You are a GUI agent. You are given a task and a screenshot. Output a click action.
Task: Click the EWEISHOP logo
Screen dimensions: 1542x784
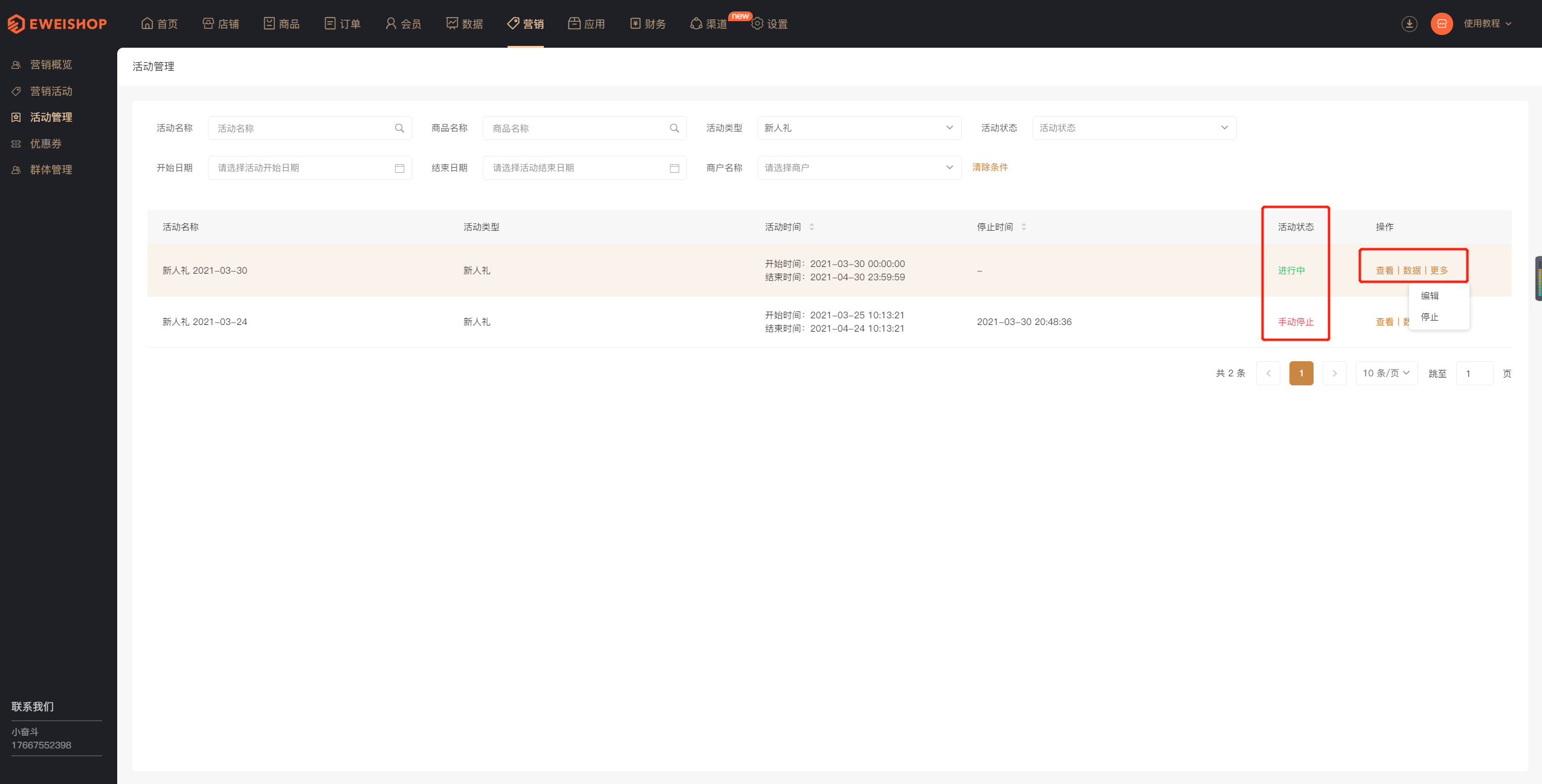coord(57,24)
